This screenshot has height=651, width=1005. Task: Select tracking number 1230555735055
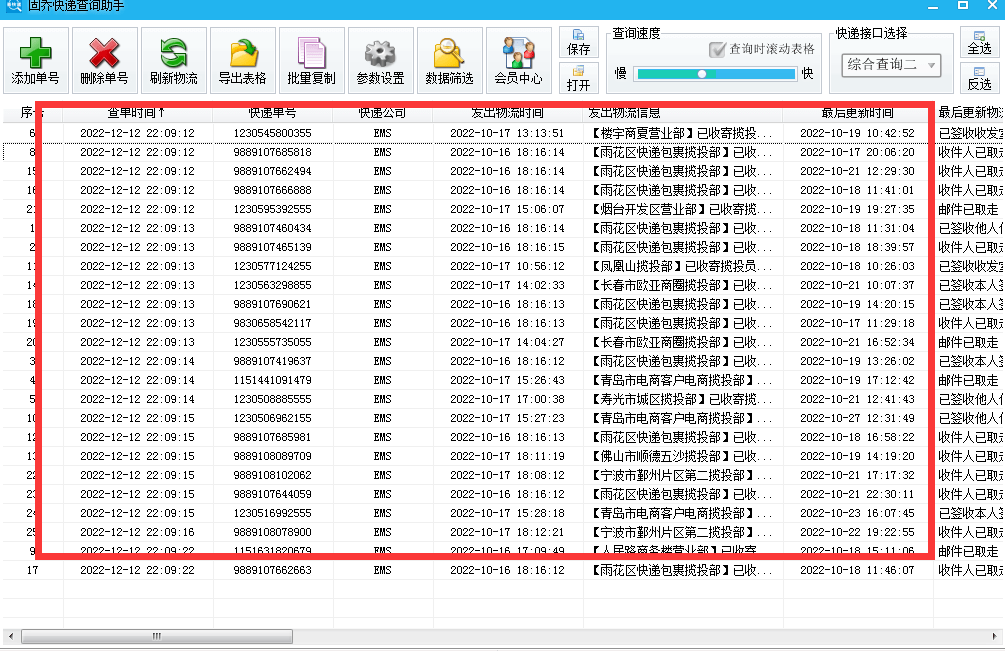click(272, 342)
